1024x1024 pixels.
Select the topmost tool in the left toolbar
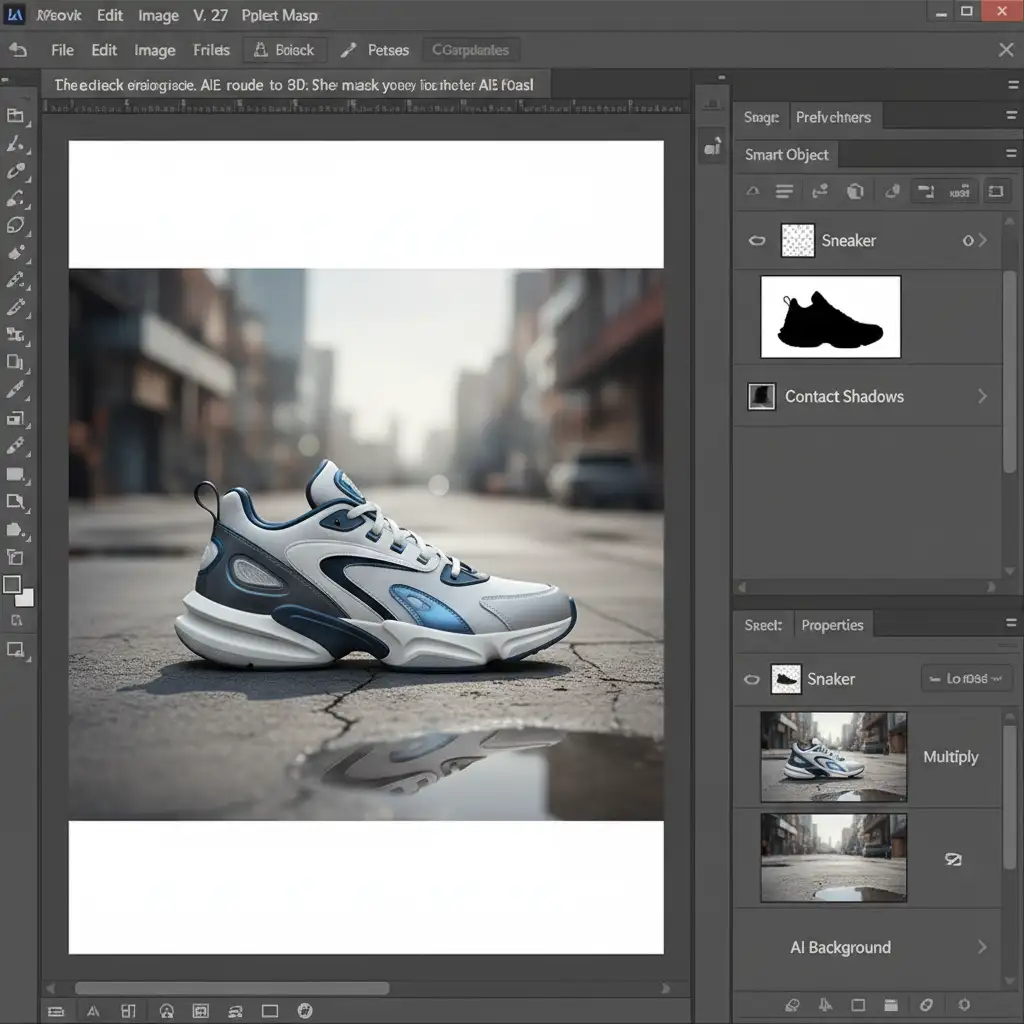point(15,116)
